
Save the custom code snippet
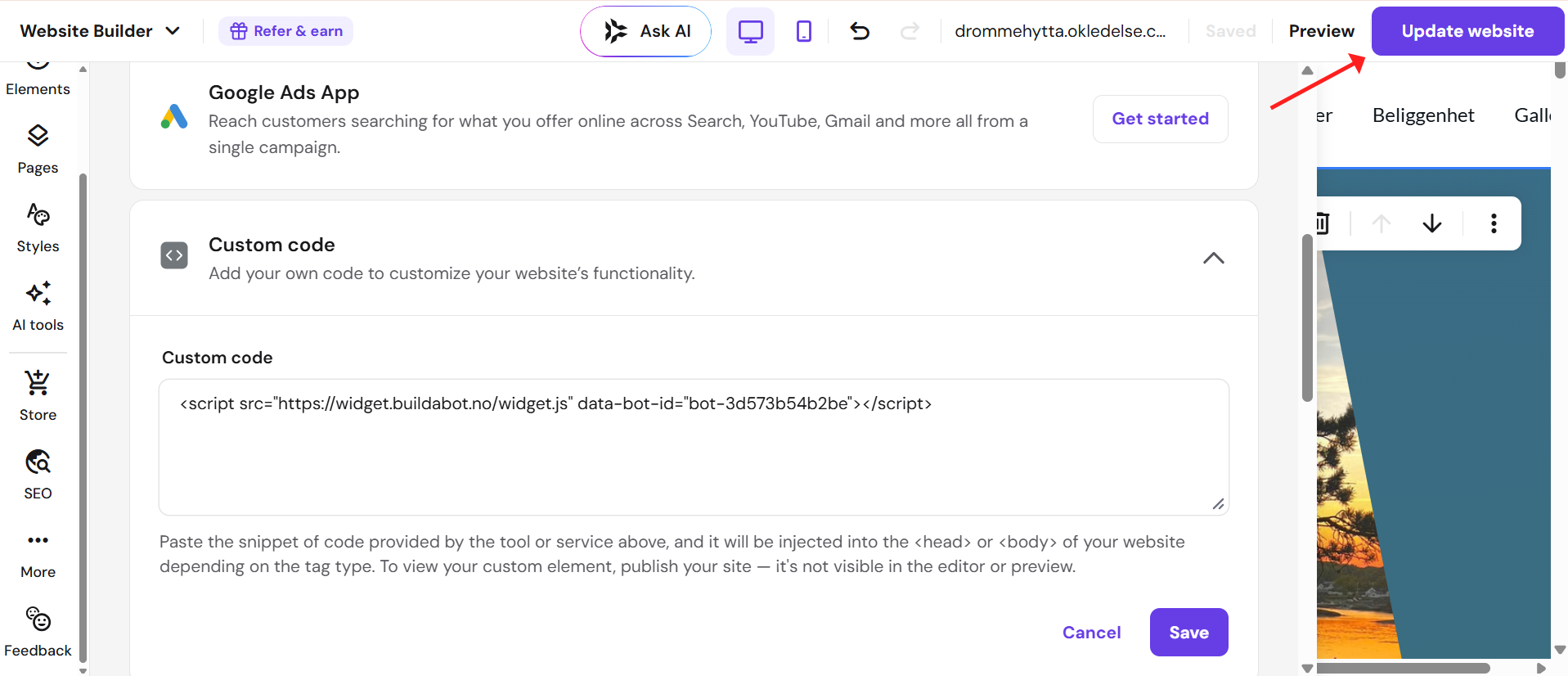pyautogui.click(x=1188, y=632)
